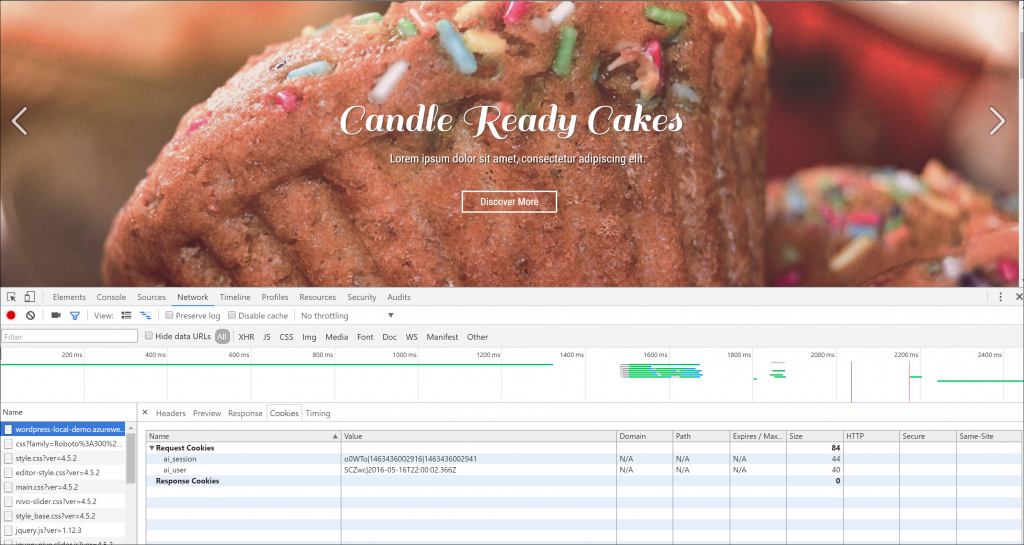Advance the slider with right arrow
This screenshot has width=1024, height=545.
coord(996,121)
